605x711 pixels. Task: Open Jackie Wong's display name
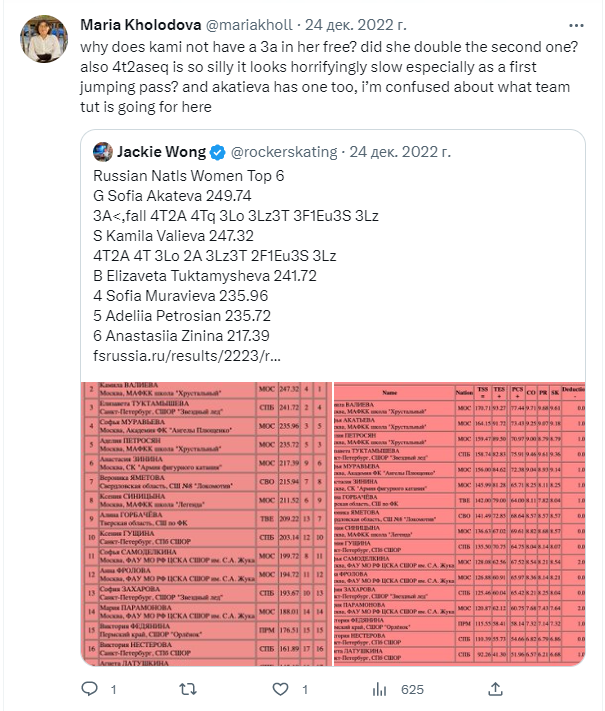[x=161, y=152]
